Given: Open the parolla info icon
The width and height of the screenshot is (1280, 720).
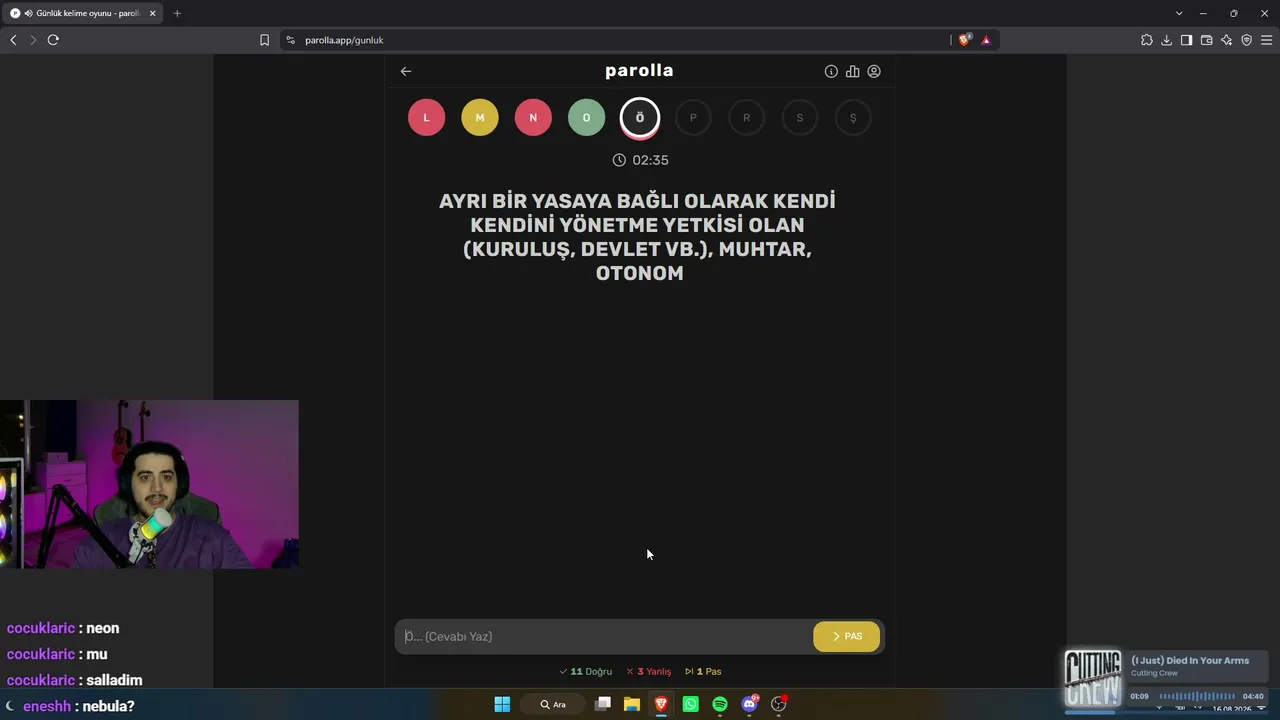Looking at the screenshot, I should (x=831, y=71).
